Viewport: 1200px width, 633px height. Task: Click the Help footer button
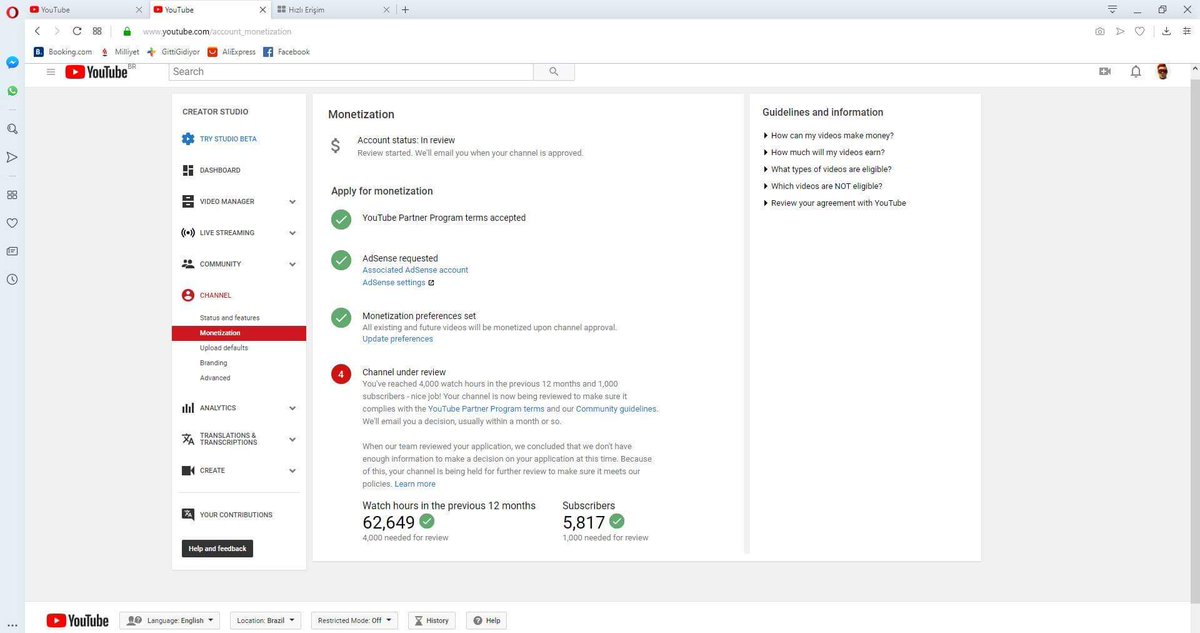coord(486,621)
